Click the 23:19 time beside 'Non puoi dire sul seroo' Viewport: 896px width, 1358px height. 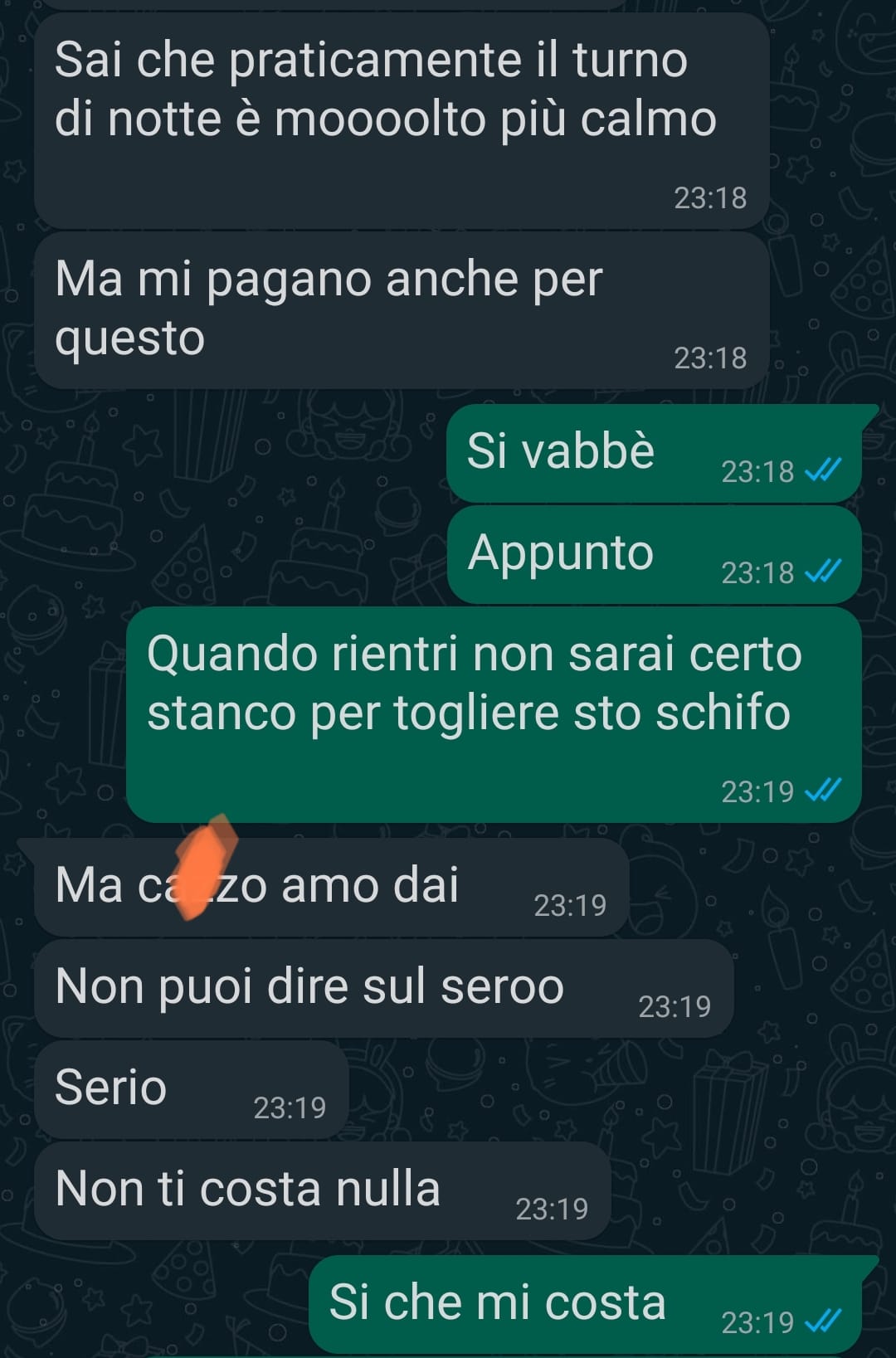(674, 1007)
